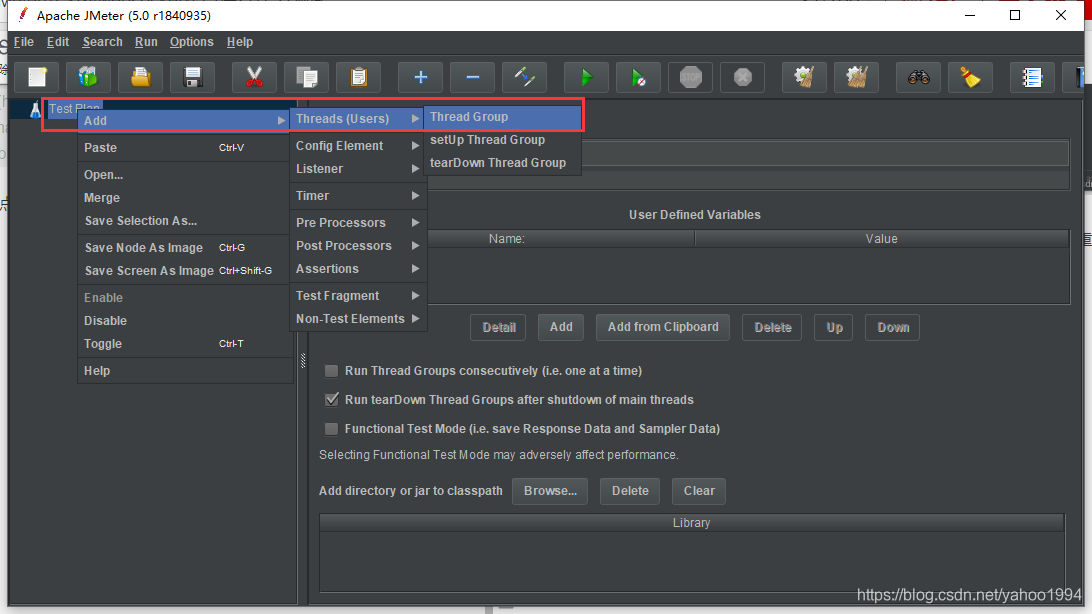Image resolution: width=1092 pixels, height=614 pixels.
Task: Click the Save floppy disk icon
Action: [x=193, y=77]
